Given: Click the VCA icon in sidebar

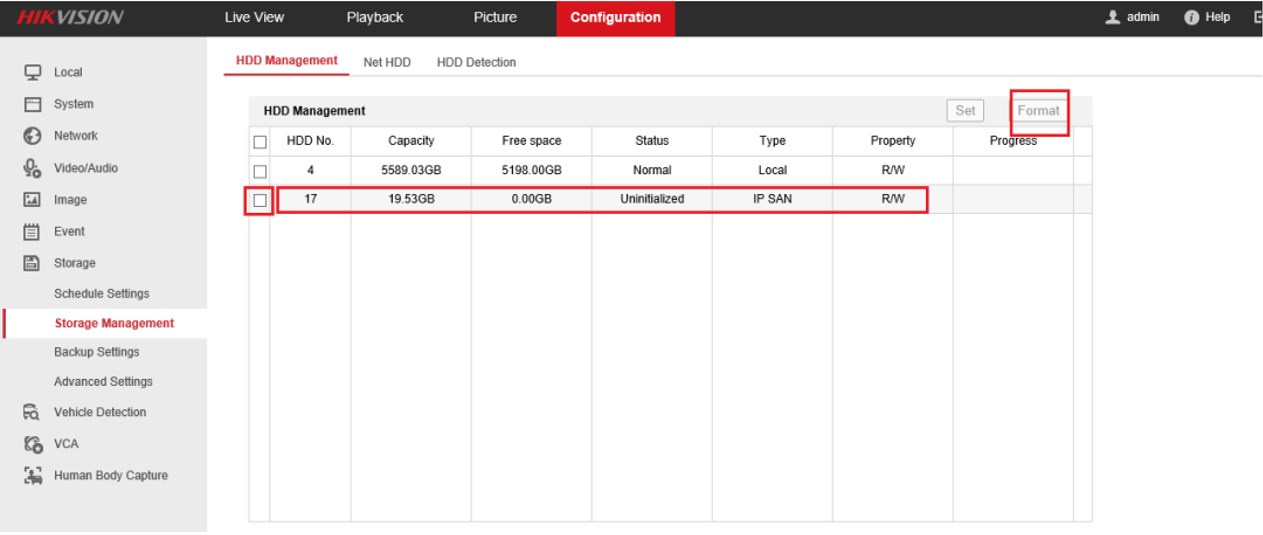Looking at the screenshot, I should [33, 444].
